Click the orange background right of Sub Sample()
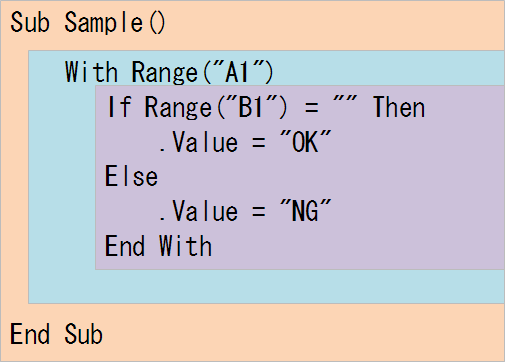Image resolution: width=505 pixels, height=362 pixels. pos(333,25)
